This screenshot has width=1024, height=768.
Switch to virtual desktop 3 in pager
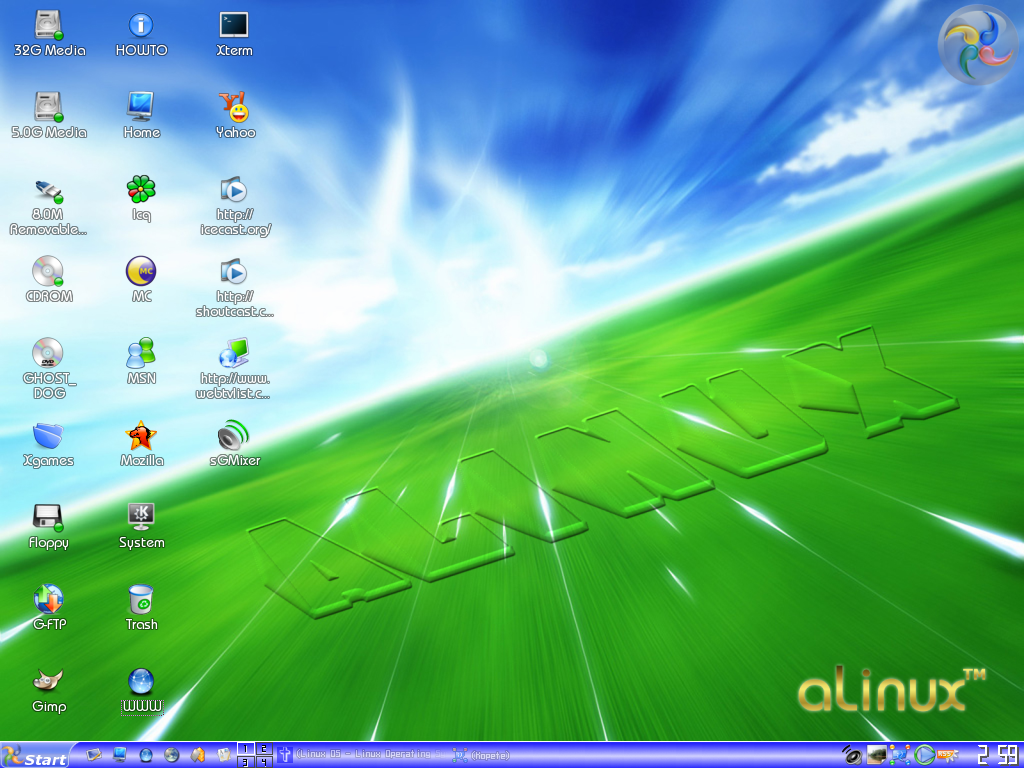(245, 761)
